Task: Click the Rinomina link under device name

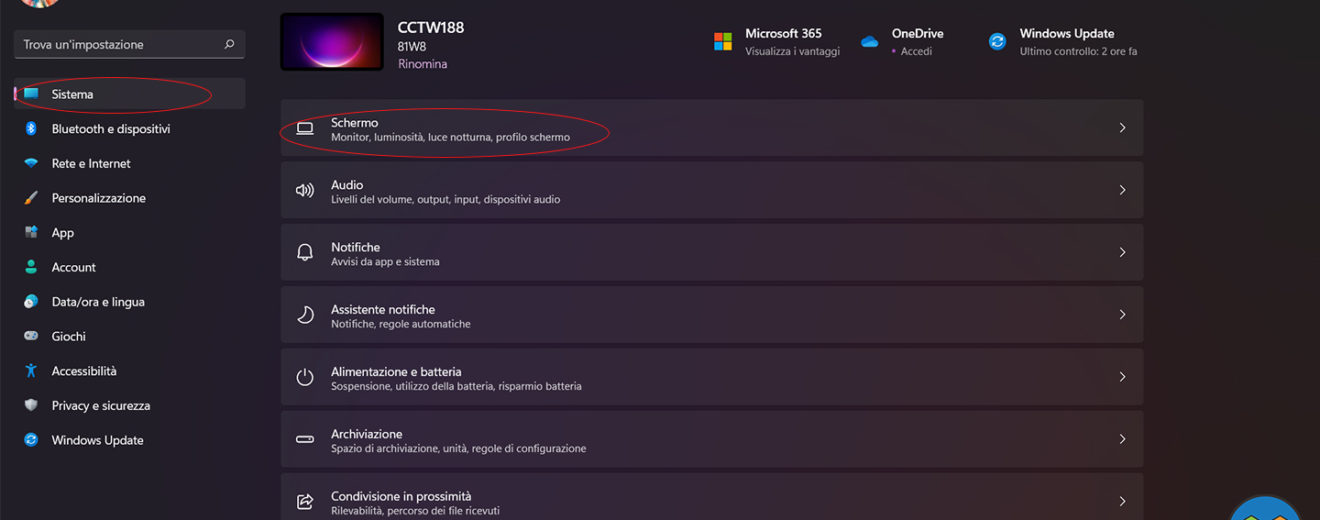Action: click(x=422, y=64)
